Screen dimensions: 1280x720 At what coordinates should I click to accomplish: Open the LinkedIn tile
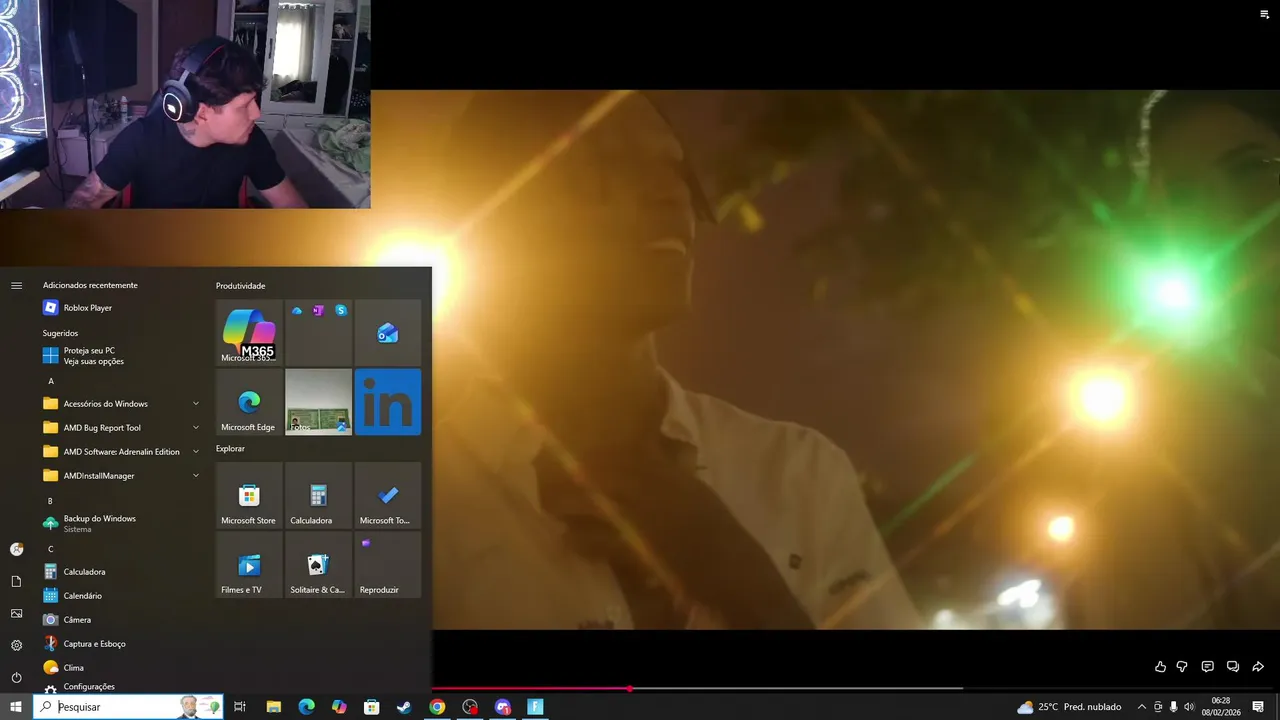pos(388,402)
